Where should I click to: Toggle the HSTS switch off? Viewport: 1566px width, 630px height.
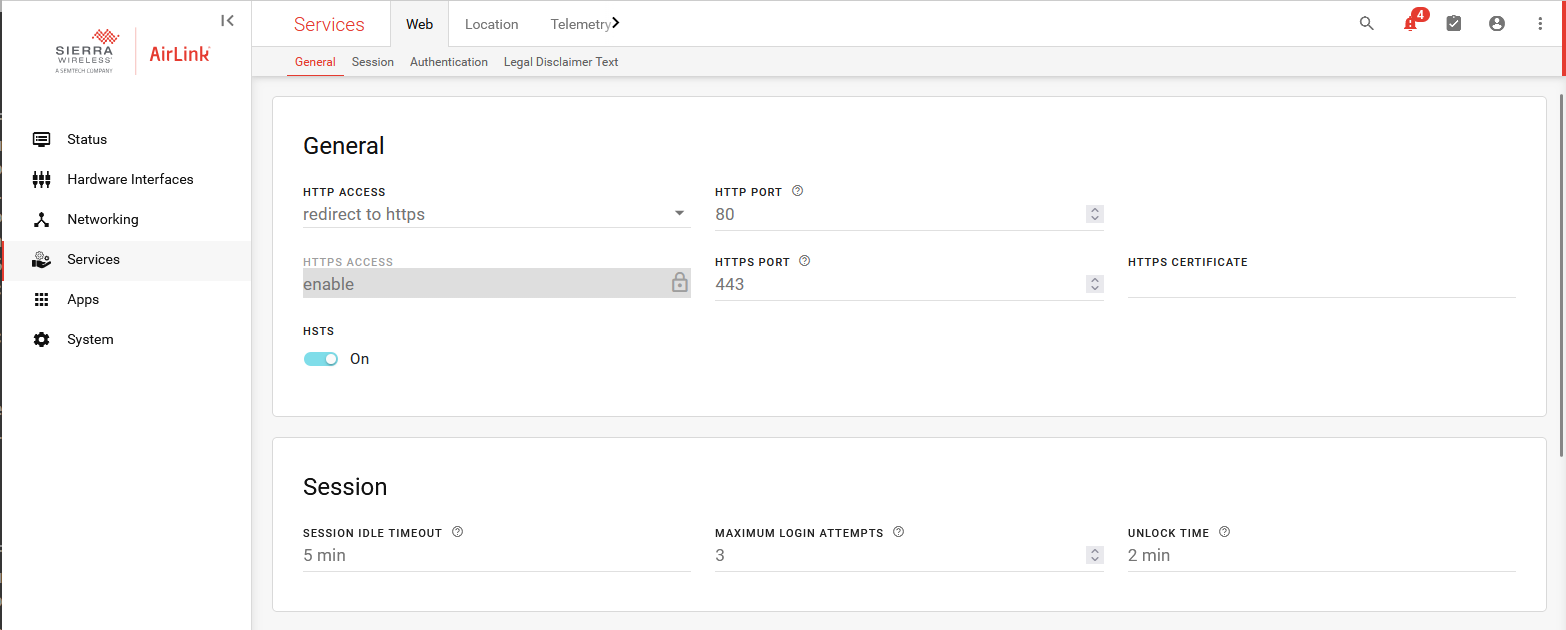[x=321, y=359]
